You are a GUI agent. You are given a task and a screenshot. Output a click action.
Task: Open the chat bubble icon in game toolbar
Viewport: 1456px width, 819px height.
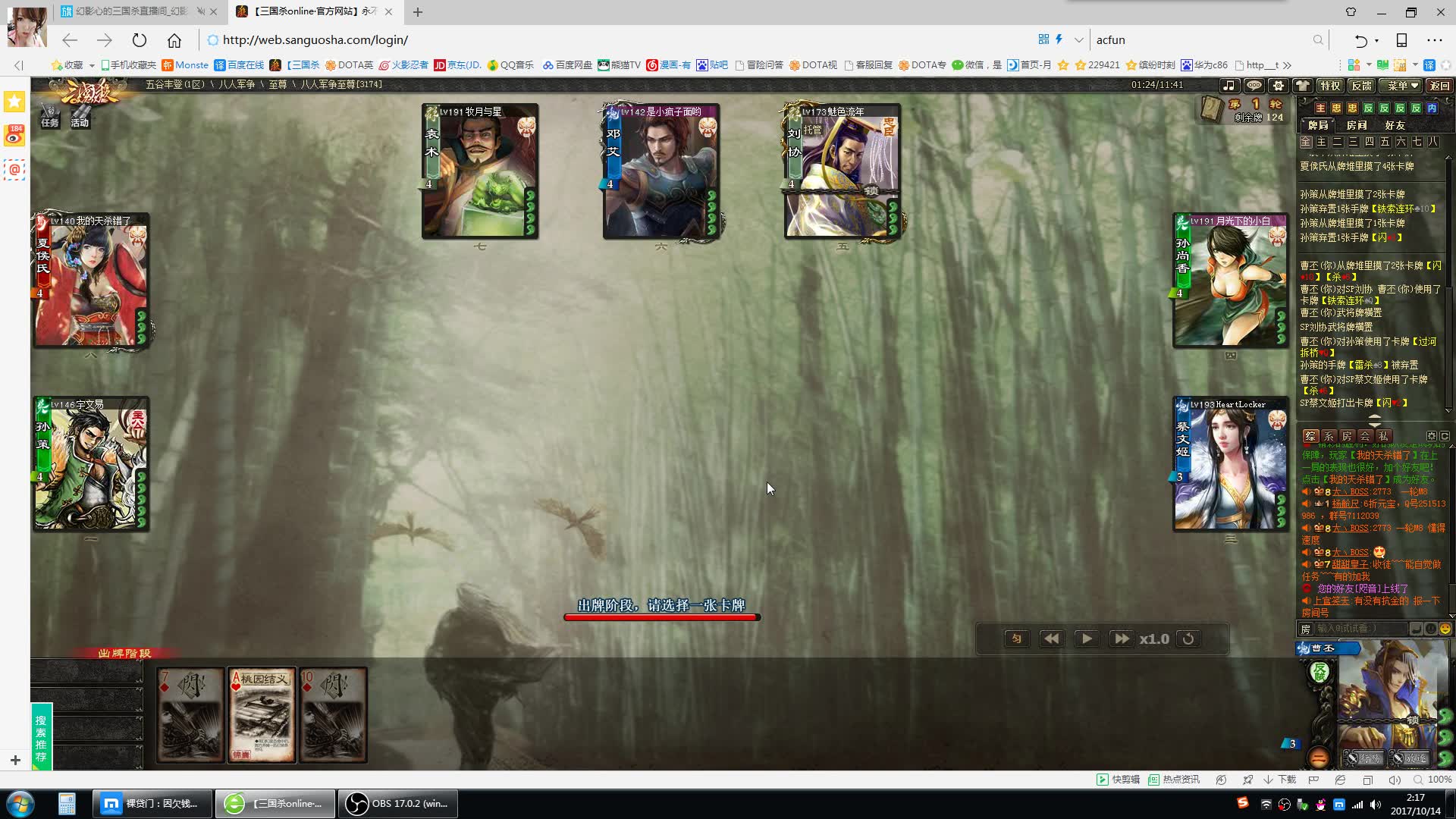[x=1254, y=86]
